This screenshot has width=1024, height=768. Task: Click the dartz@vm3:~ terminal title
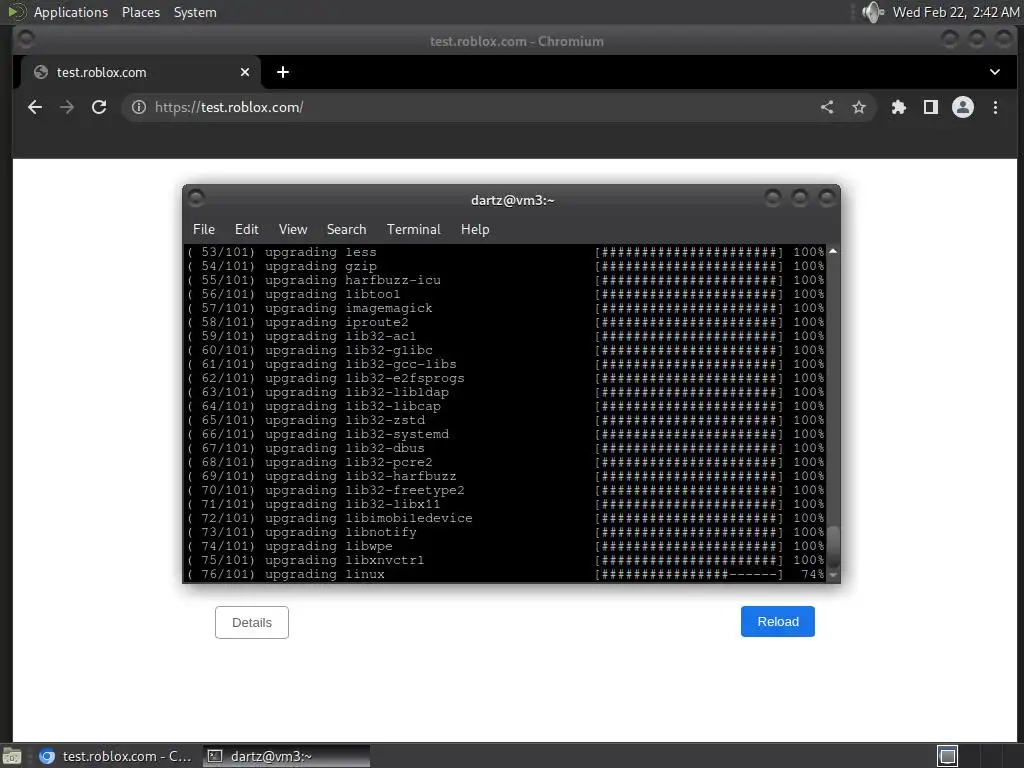click(x=513, y=200)
